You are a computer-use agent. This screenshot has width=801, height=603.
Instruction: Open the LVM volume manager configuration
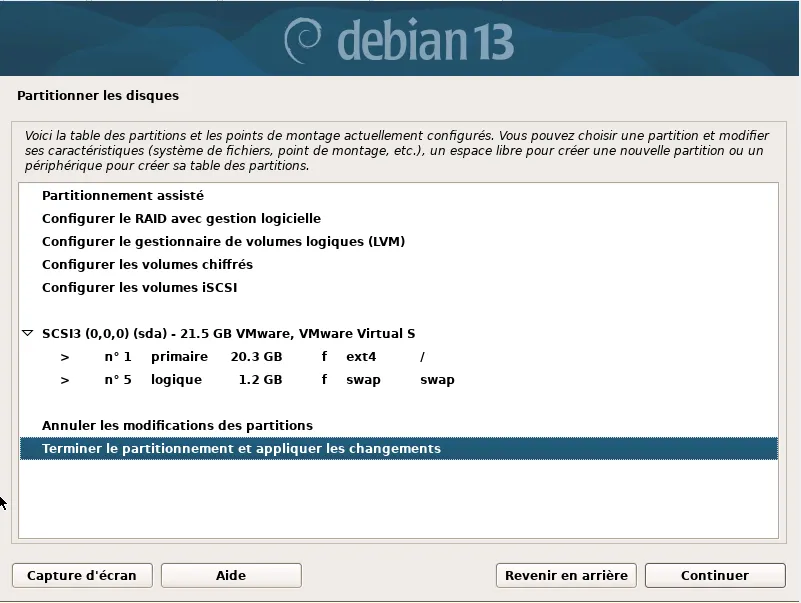tap(223, 242)
